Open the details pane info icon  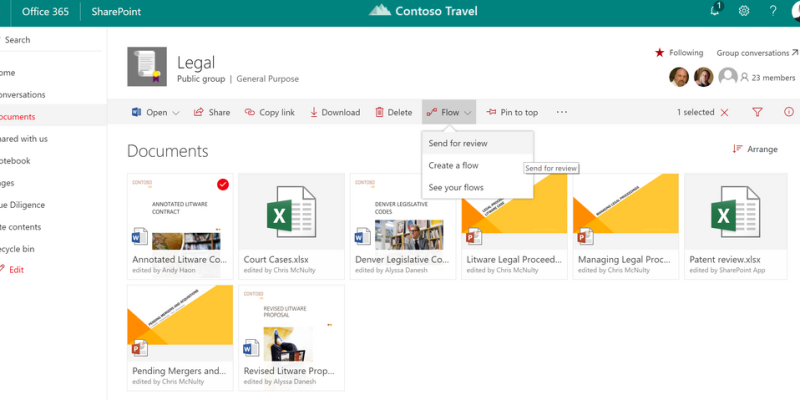pos(789,112)
